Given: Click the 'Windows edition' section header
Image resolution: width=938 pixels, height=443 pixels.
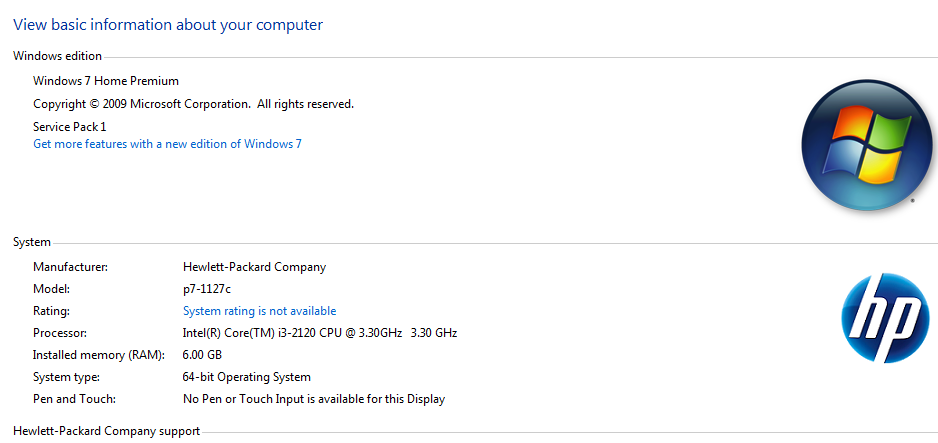Looking at the screenshot, I should pos(57,56).
